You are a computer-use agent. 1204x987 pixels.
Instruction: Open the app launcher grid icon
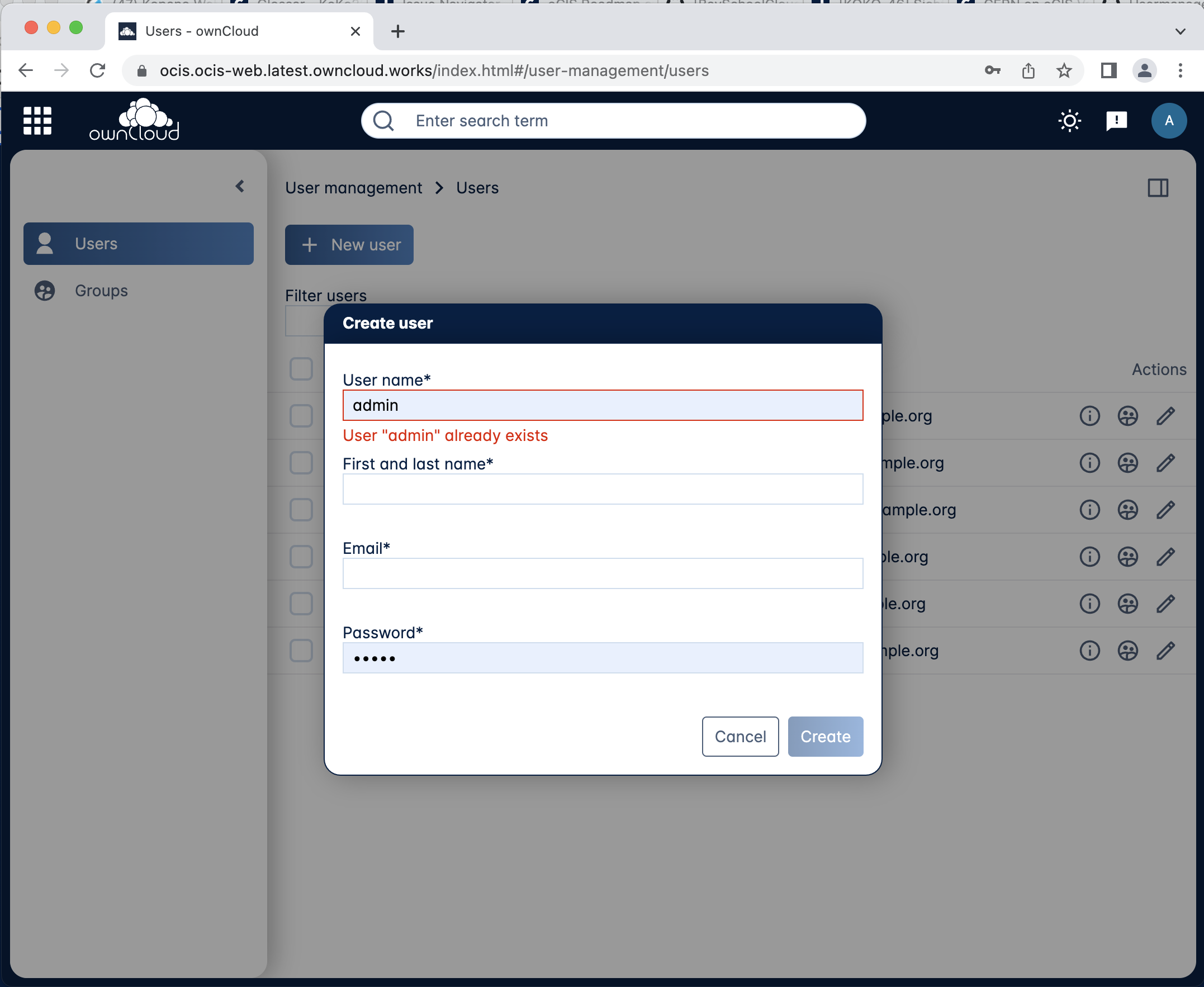coord(36,121)
